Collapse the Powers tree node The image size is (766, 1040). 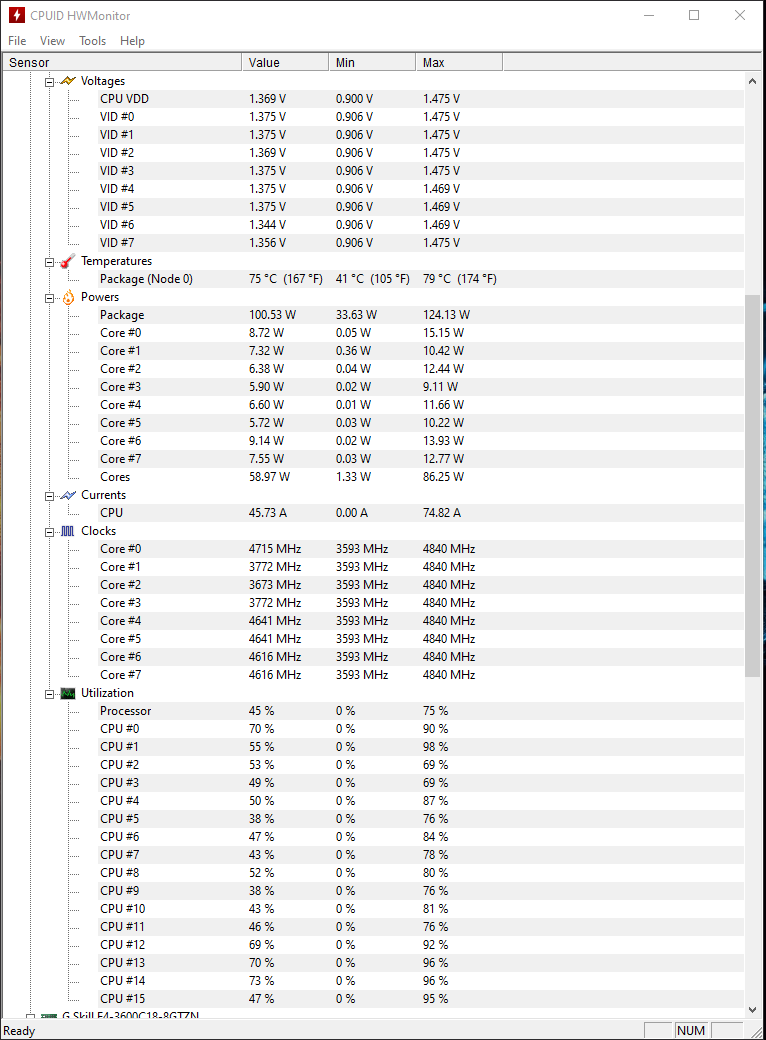49,298
